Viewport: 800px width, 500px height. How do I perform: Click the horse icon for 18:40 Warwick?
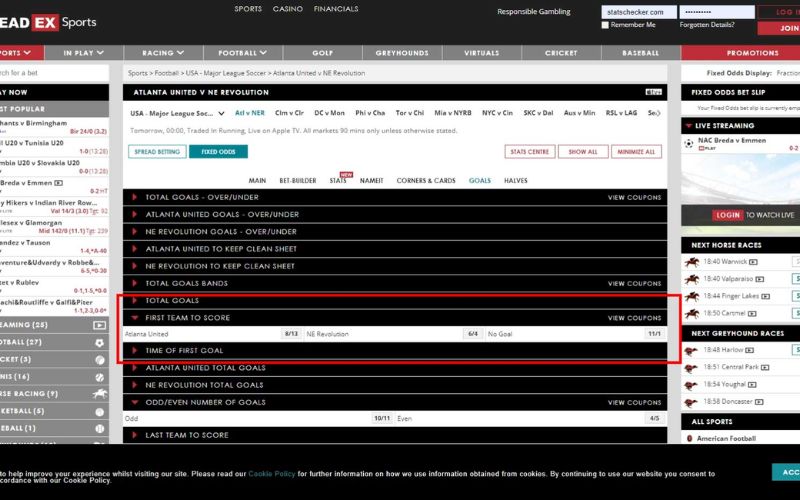click(x=692, y=262)
